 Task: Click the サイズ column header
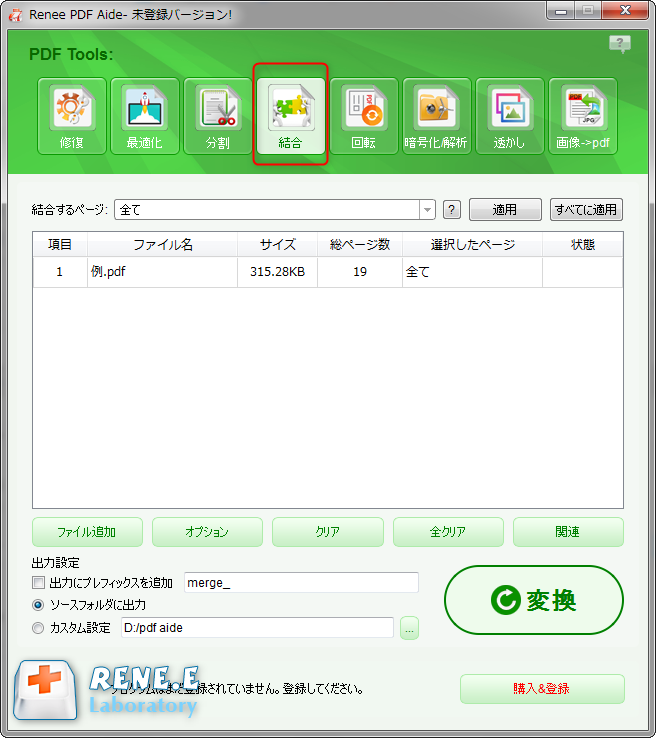point(278,244)
